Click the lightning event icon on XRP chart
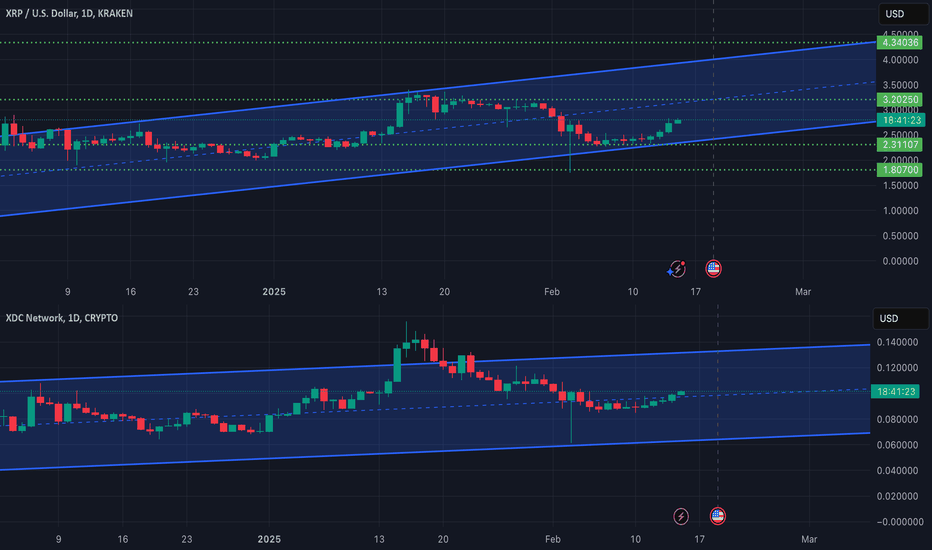 [679, 268]
